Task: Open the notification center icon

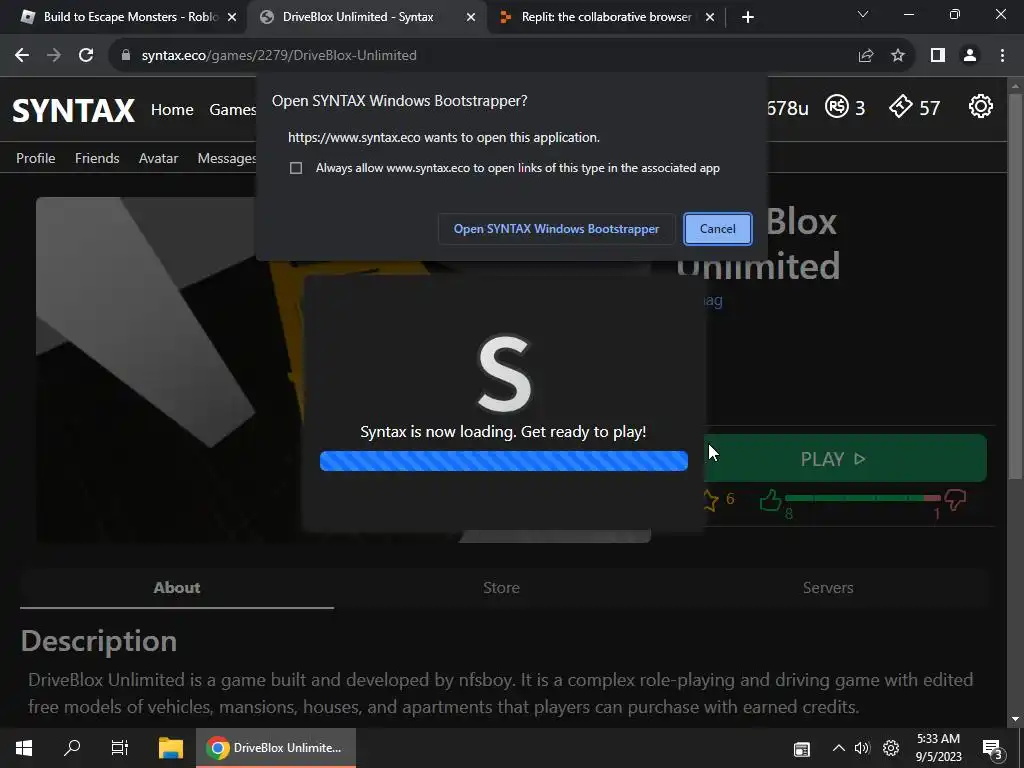Action: point(993,749)
